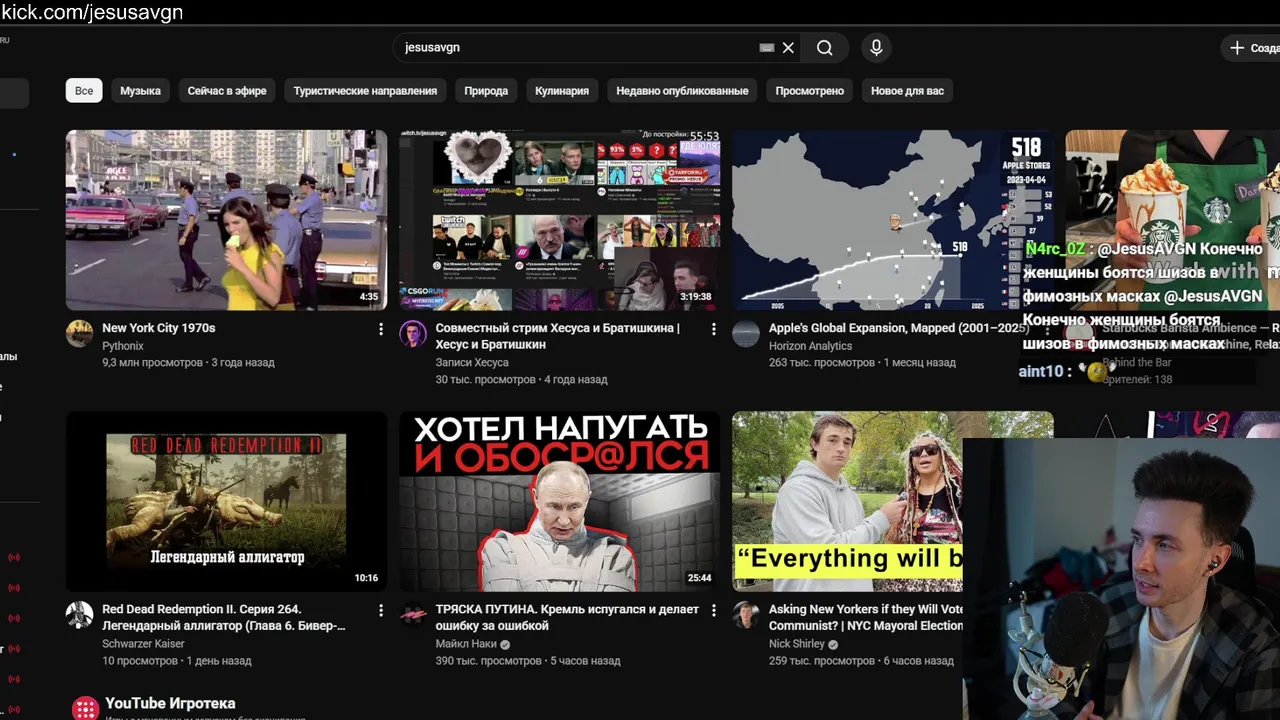Open the YouTube Игротека section heading
The image size is (1280, 720).
pos(170,703)
